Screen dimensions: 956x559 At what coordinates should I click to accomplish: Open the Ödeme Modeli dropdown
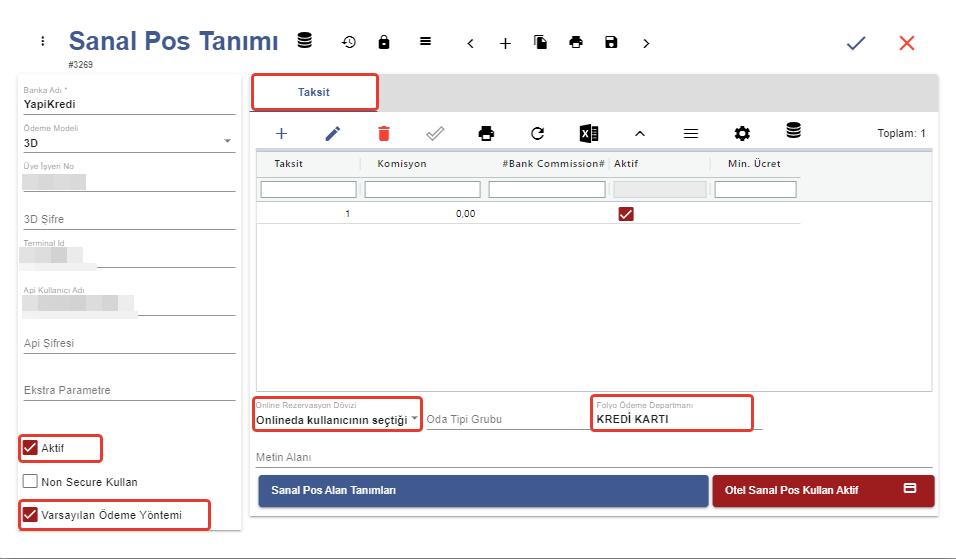pyautogui.click(x=227, y=142)
